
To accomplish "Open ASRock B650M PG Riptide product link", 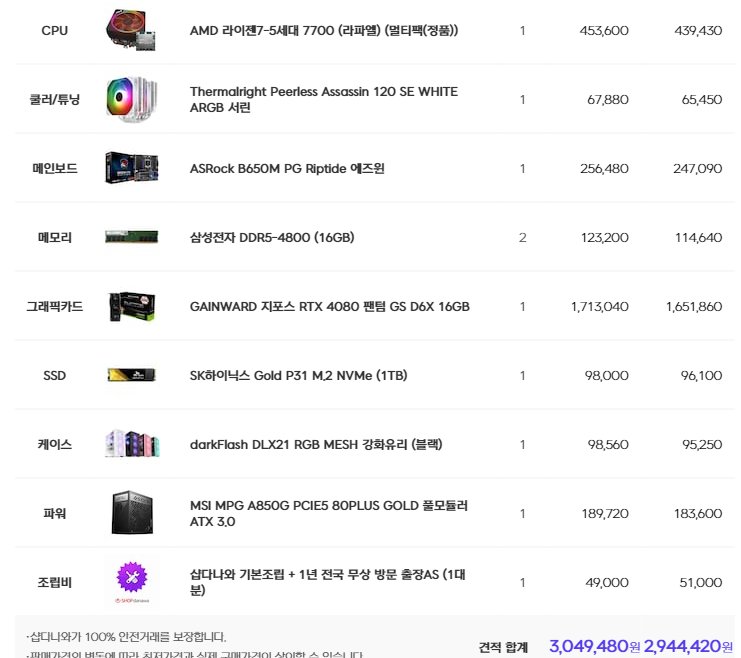I will [287, 168].
